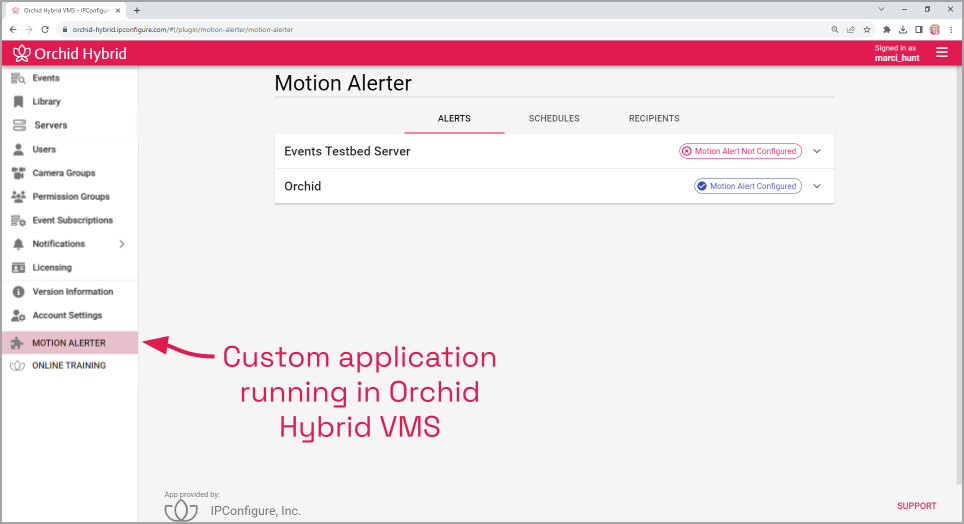Image resolution: width=964 pixels, height=524 pixels.
Task: Click the Orchid Hybrid logo icon
Action: pyautogui.click(x=22, y=54)
